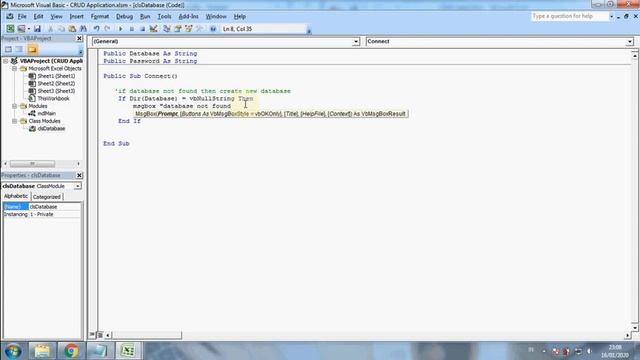Open Visual Basic Help icon
Screen dimensions: 640x360
pyautogui.click(x=213, y=29)
